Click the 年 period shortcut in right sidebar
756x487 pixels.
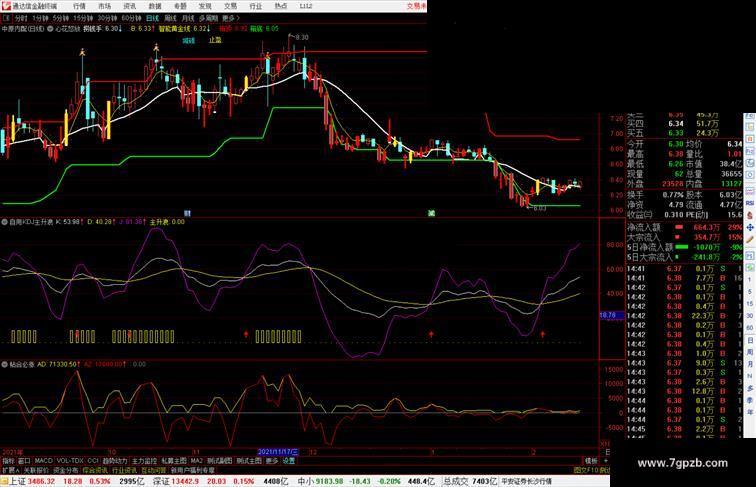click(750, 412)
